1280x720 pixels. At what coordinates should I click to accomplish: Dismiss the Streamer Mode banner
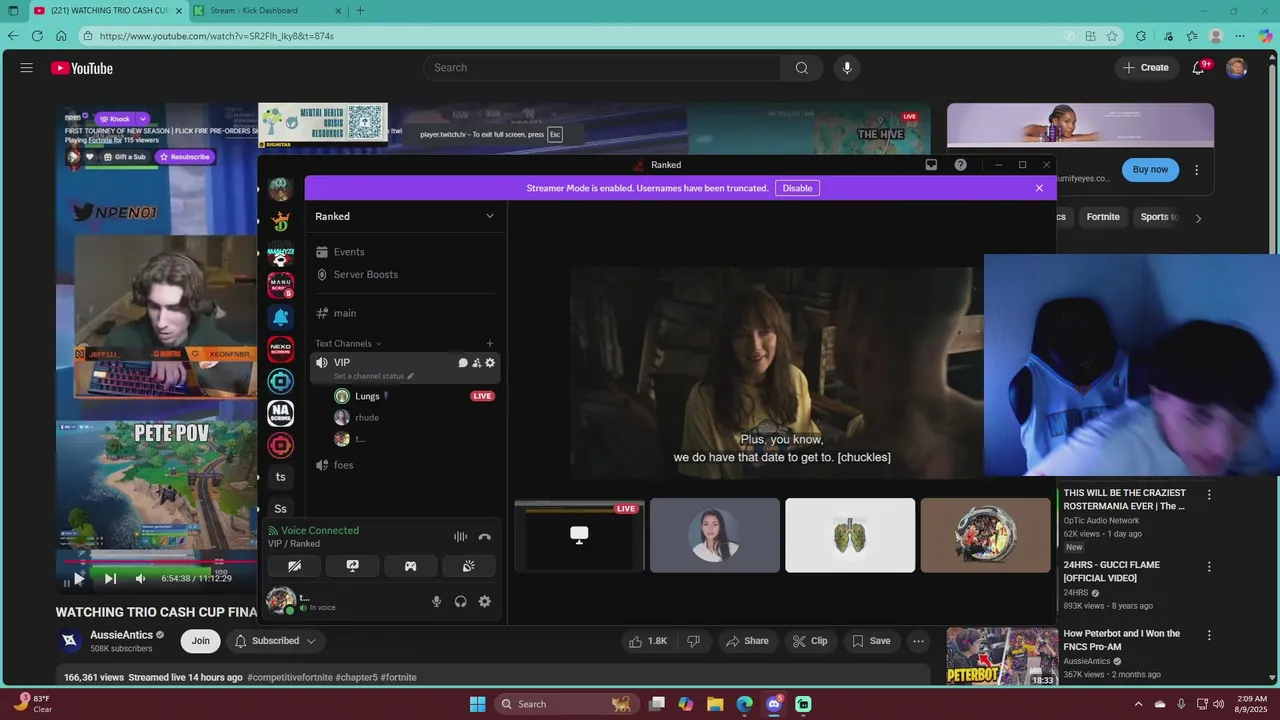point(1039,188)
